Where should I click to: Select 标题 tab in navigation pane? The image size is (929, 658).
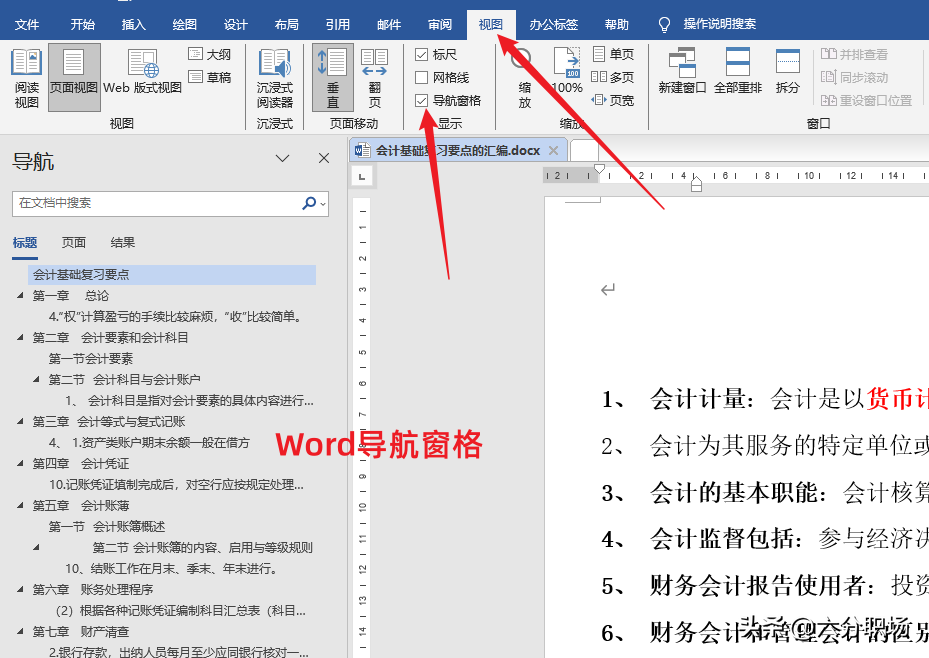pos(25,243)
